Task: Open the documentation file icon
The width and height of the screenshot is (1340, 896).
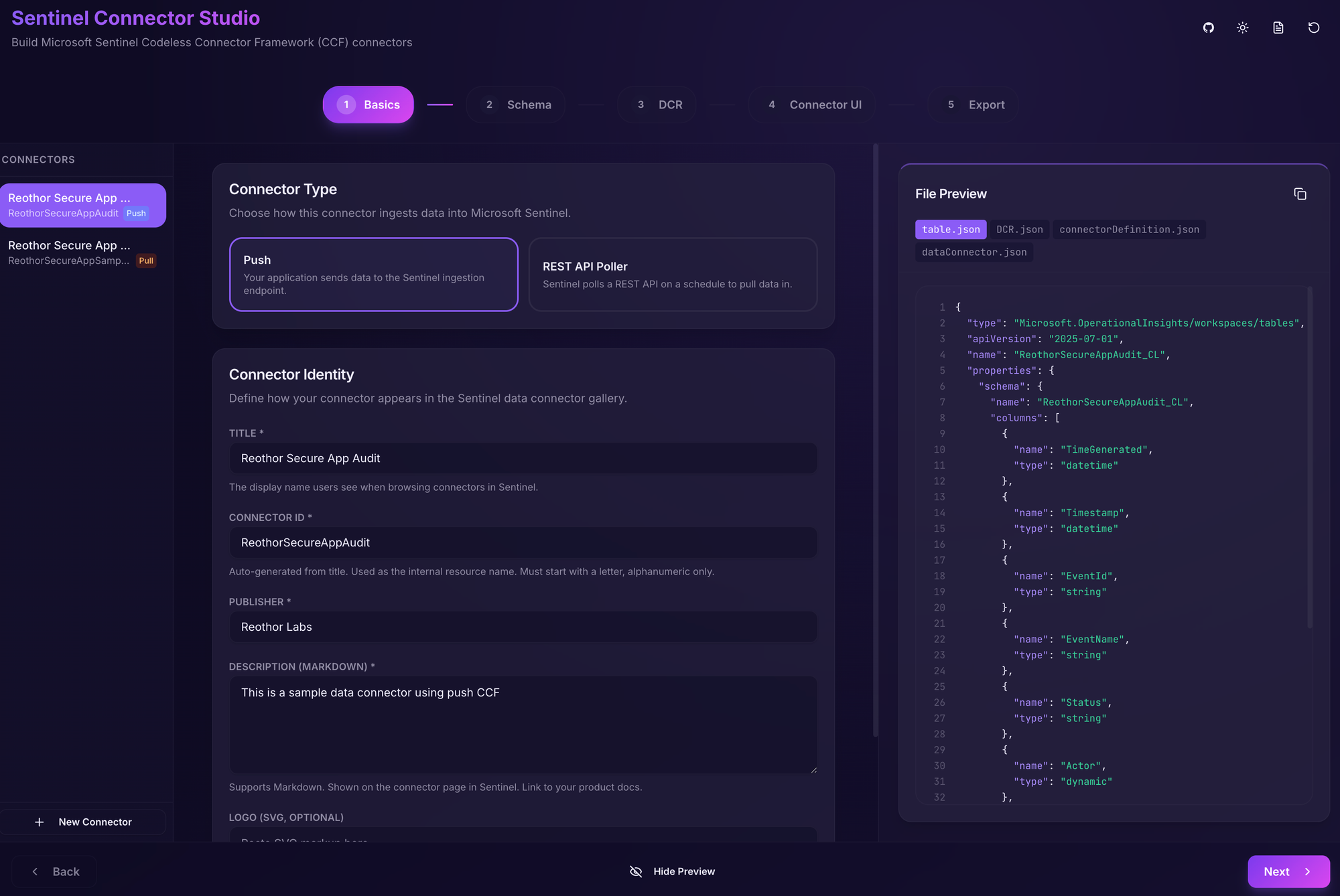Action: 1278,27
